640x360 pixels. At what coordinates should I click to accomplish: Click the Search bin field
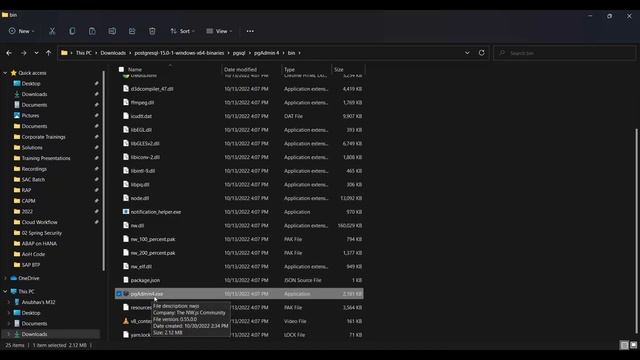point(565,53)
